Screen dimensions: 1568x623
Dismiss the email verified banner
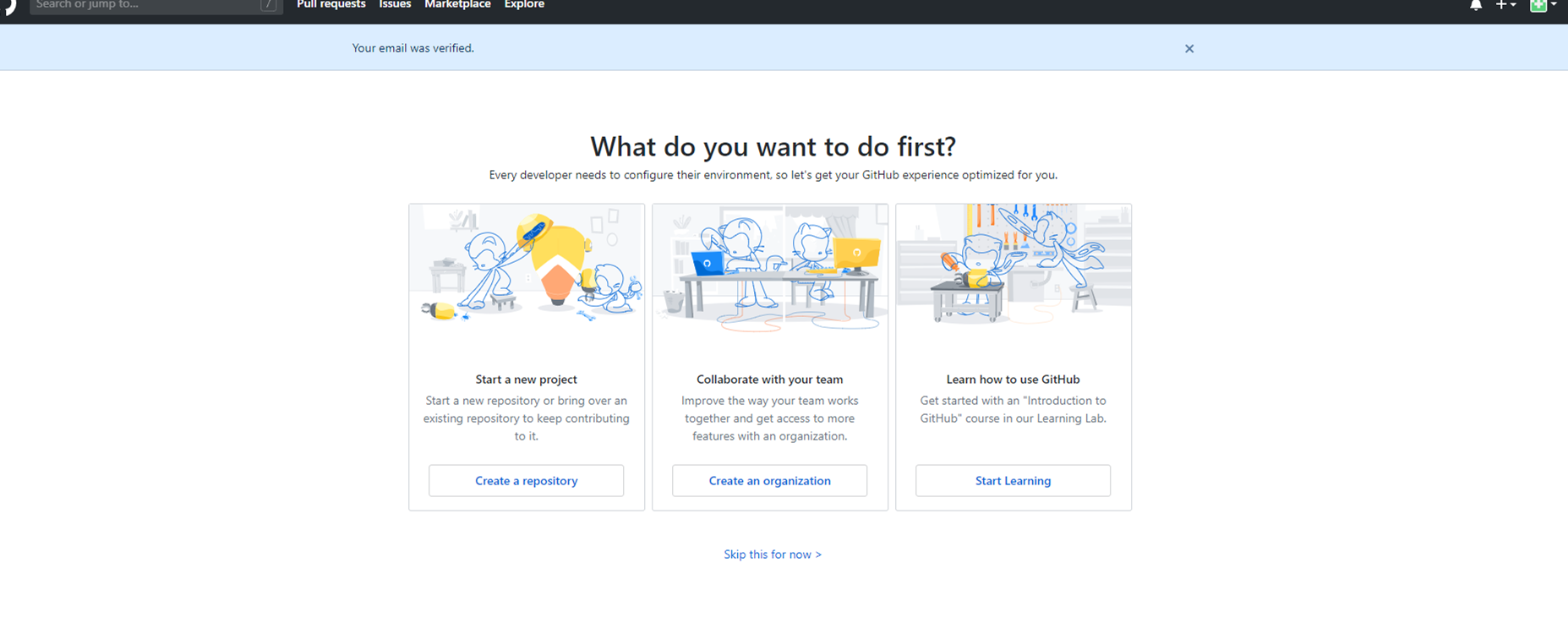point(1189,49)
